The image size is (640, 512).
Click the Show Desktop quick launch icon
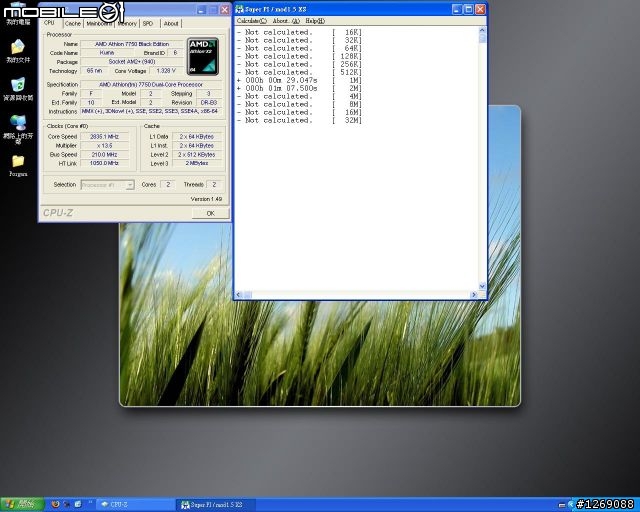tap(78, 504)
